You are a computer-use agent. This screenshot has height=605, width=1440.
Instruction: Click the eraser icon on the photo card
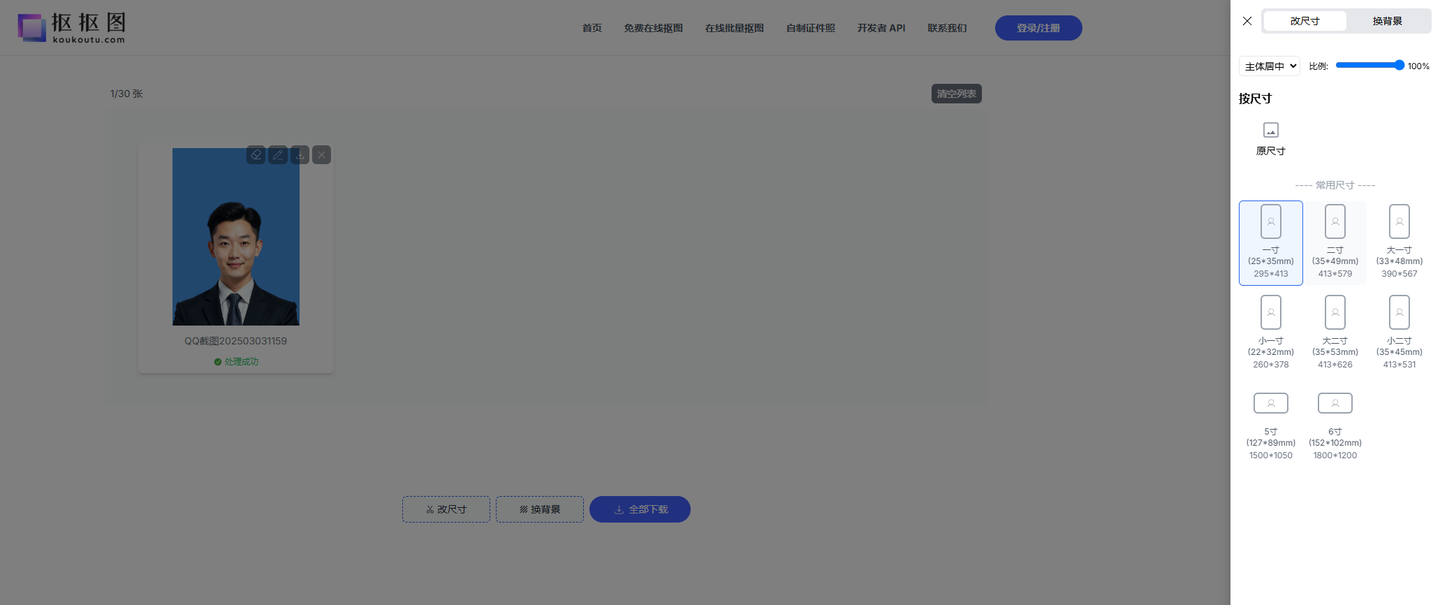coord(256,155)
